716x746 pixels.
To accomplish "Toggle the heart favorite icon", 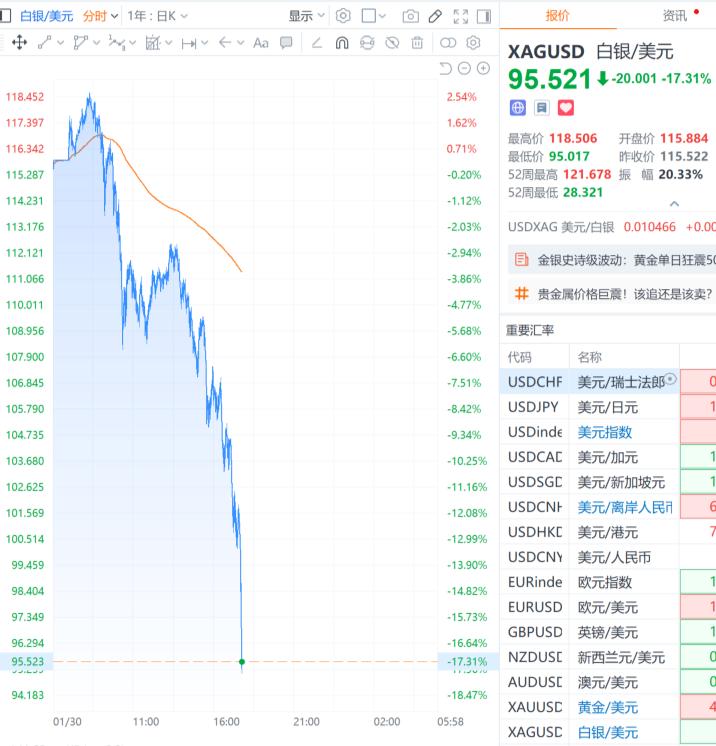I will (566, 108).
